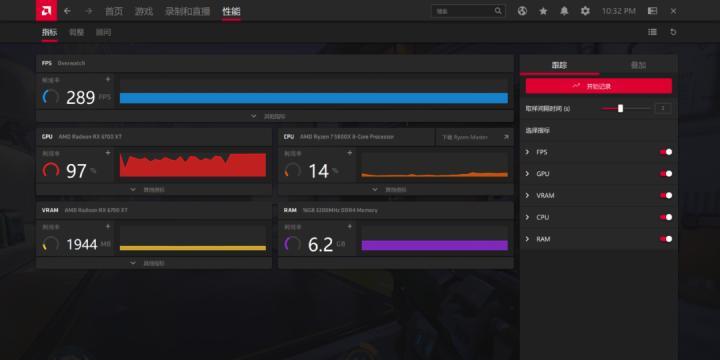Open notifications bell icon
The width and height of the screenshot is (720, 360).
[x=564, y=11]
